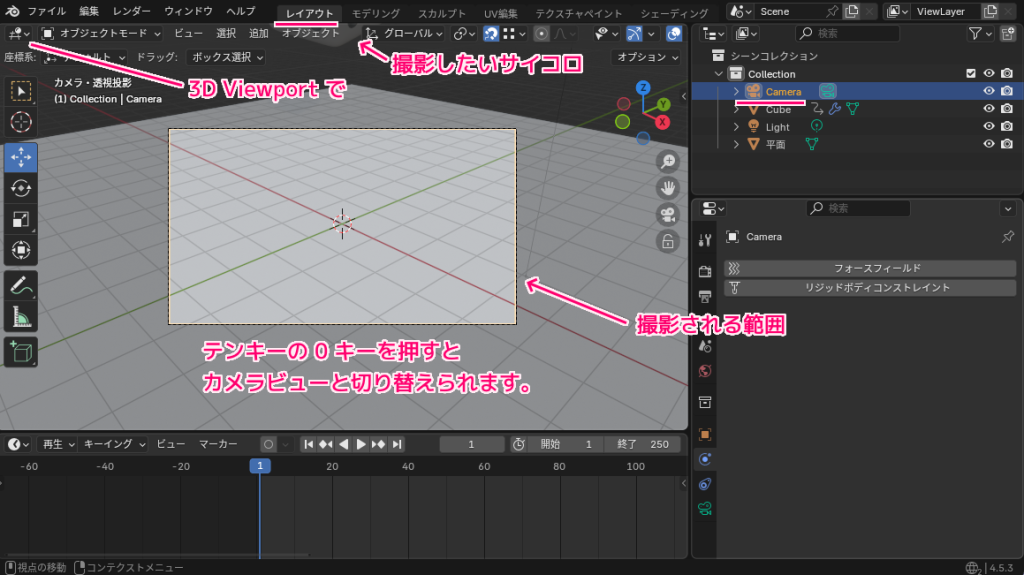Toggle proportional editing button

(541, 33)
